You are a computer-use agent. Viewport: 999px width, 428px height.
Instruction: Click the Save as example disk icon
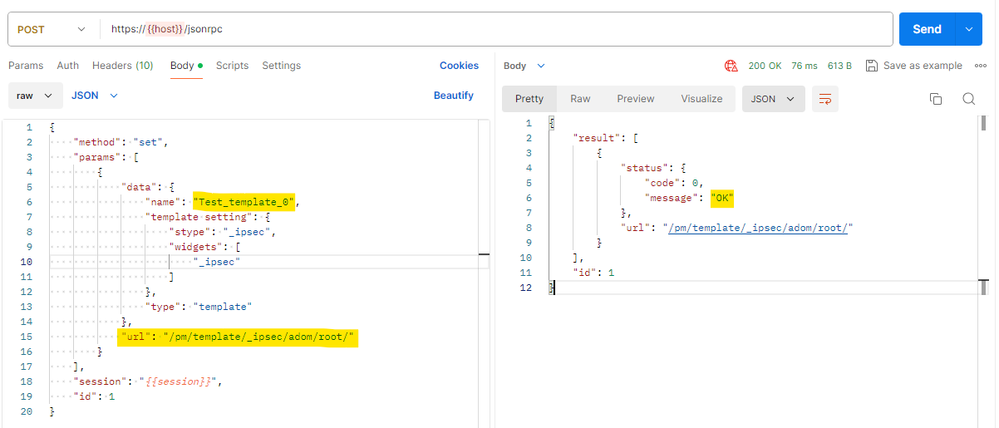[x=872, y=66]
